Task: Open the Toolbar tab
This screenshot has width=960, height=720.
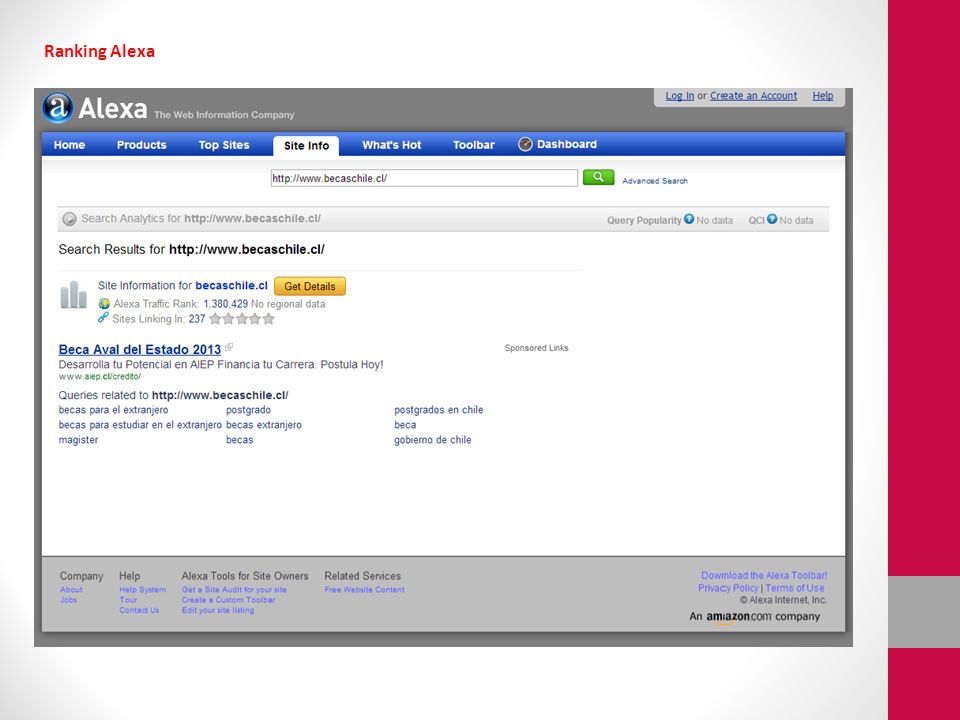Action: coord(473,145)
